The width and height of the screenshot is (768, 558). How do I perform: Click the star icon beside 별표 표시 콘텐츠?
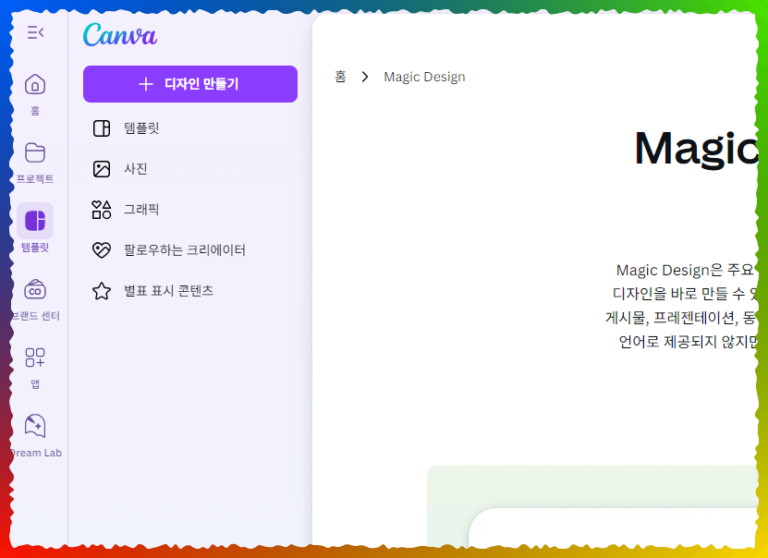(101, 291)
